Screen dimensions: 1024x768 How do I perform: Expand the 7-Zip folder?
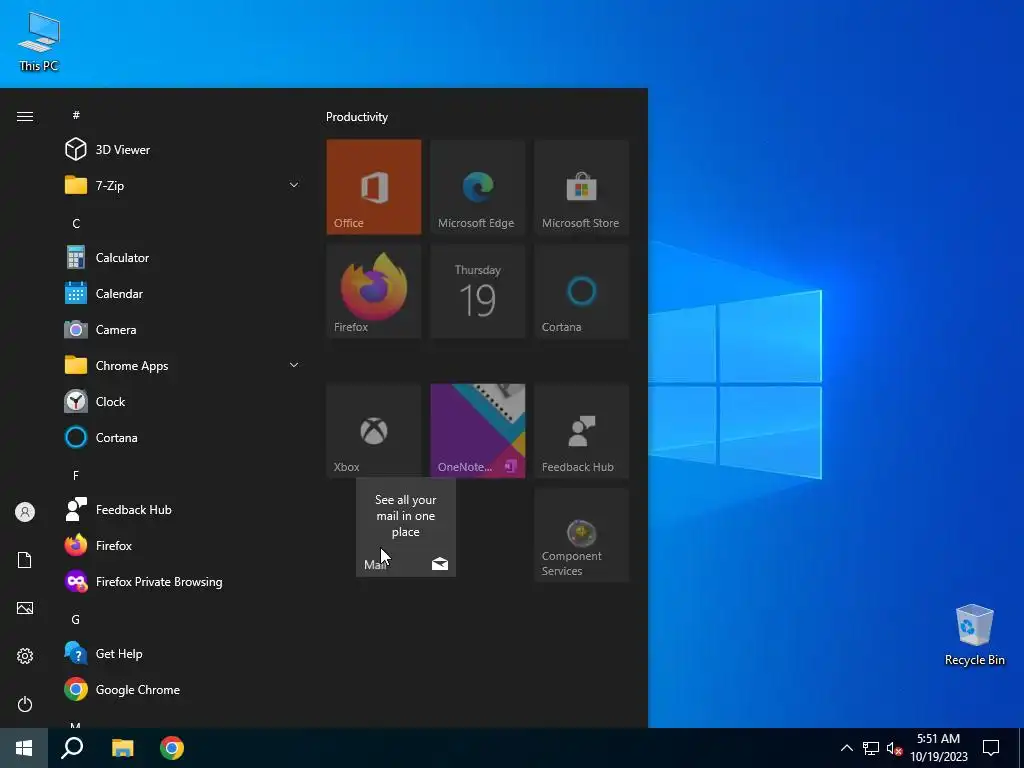182,185
